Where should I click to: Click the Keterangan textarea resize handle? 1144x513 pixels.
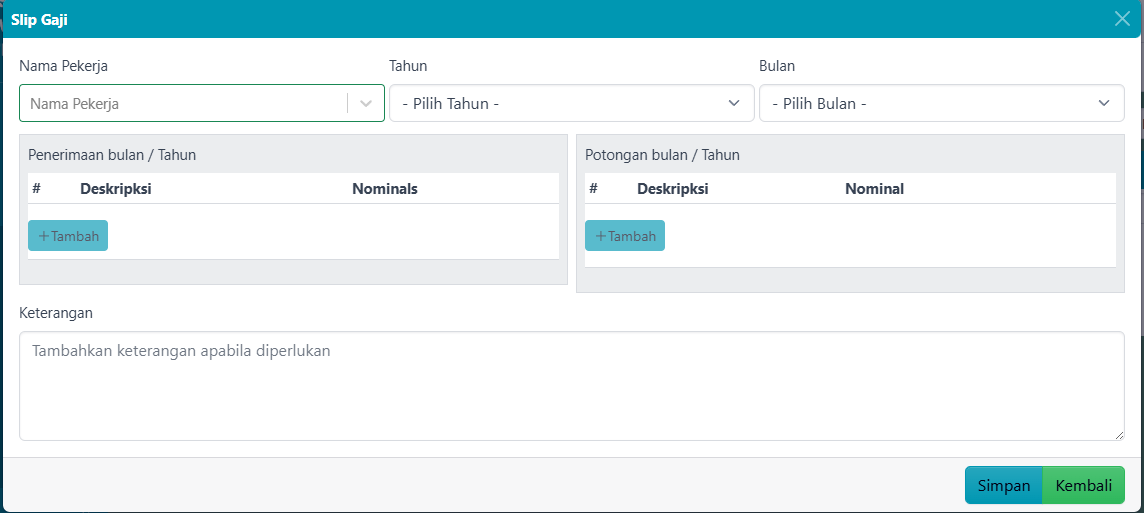[1119, 435]
